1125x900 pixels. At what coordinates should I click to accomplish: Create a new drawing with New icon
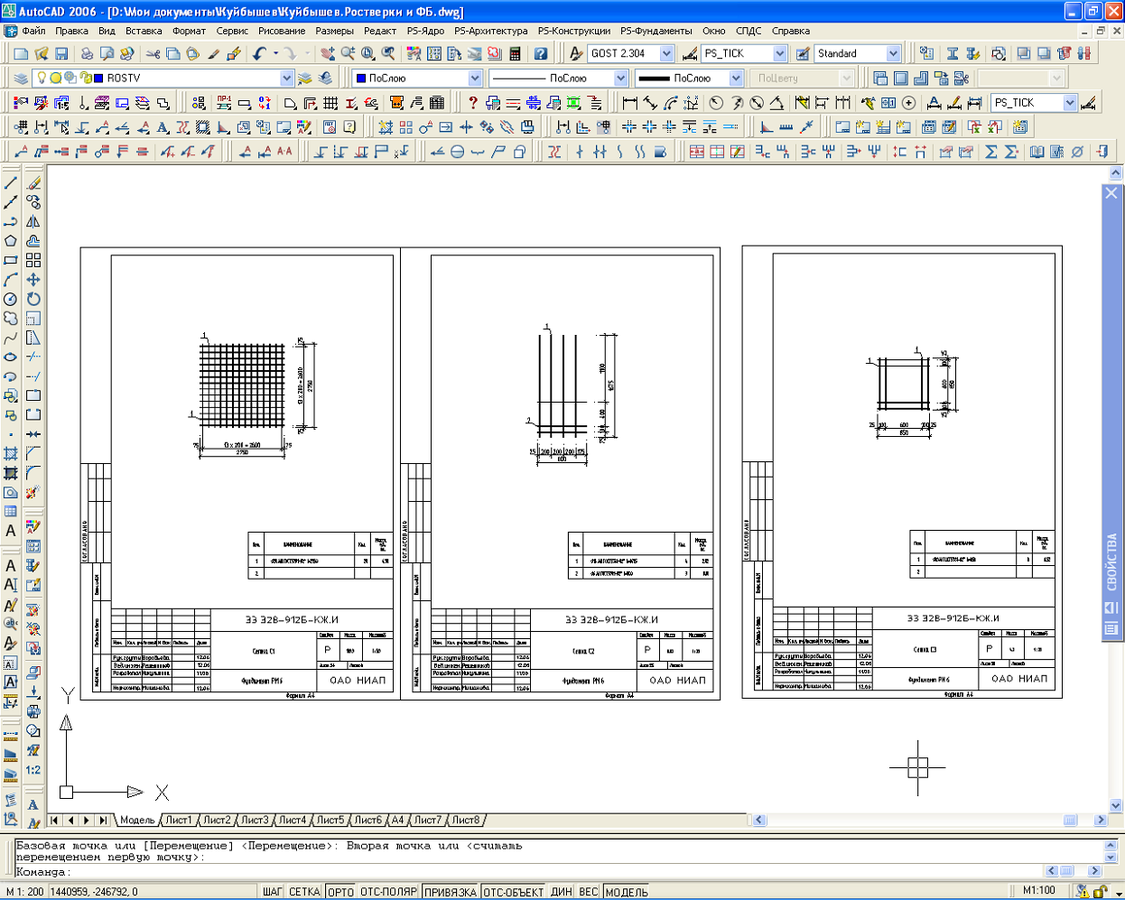point(21,54)
